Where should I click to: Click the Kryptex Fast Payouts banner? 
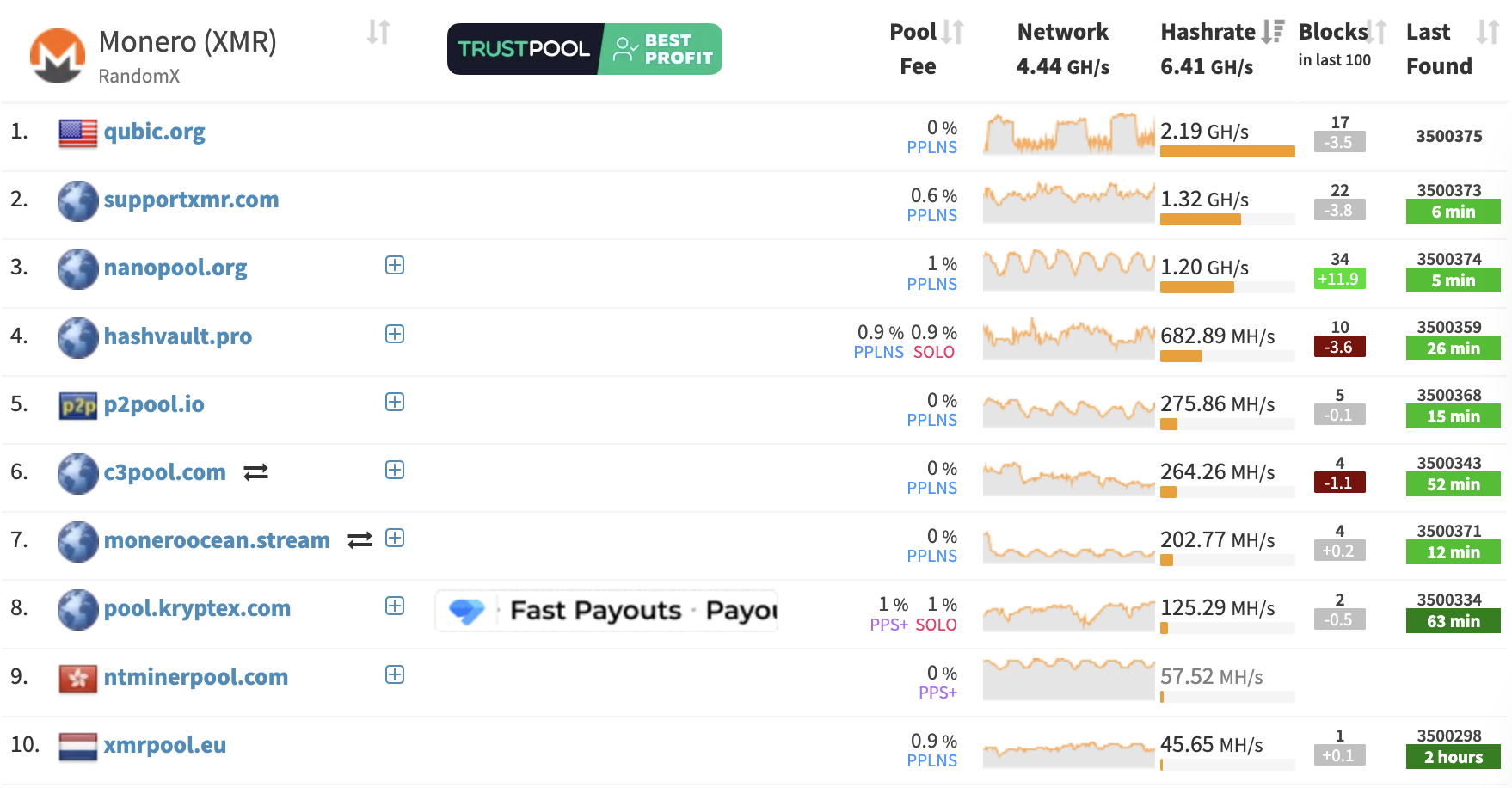coord(606,611)
